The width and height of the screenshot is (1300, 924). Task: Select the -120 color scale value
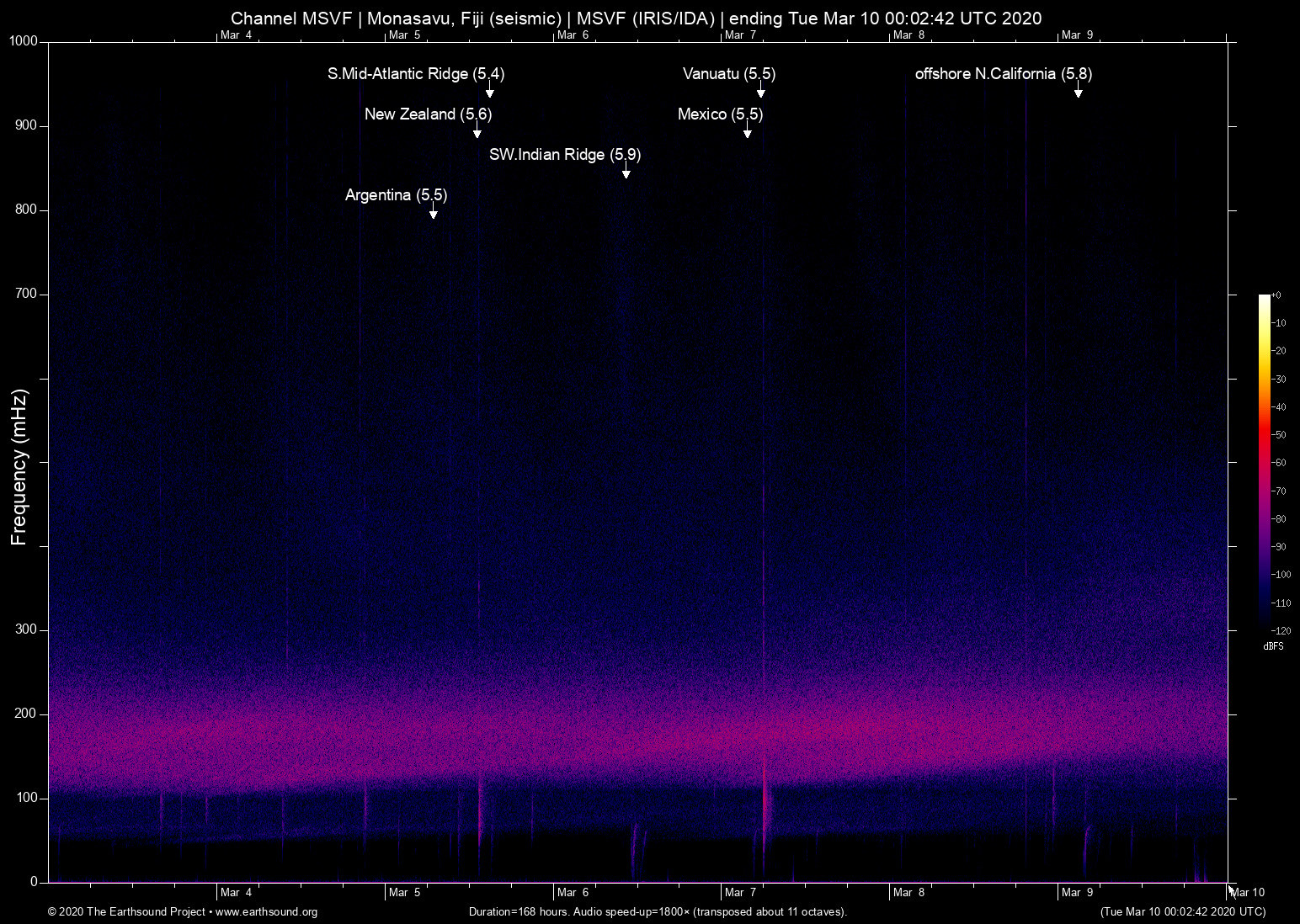1281,630
